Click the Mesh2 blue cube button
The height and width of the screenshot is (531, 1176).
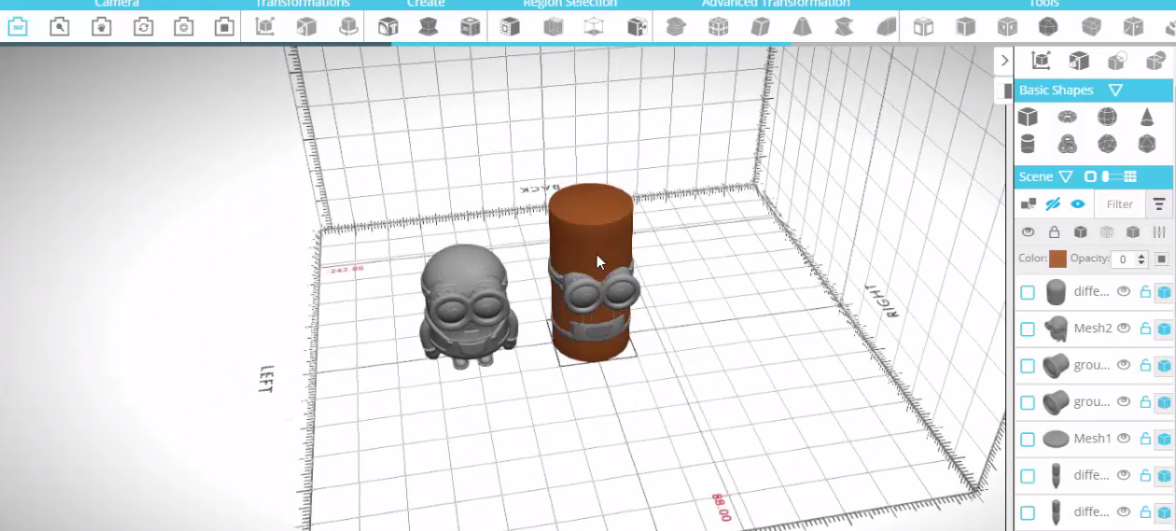pyautogui.click(x=1164, y=329)
